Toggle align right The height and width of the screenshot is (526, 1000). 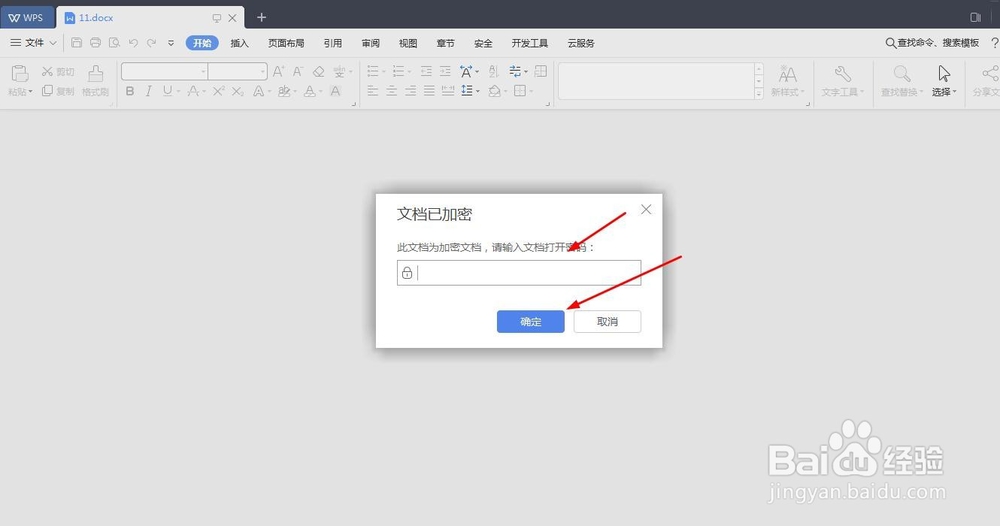pyautogui.click(x=411, y=91)
